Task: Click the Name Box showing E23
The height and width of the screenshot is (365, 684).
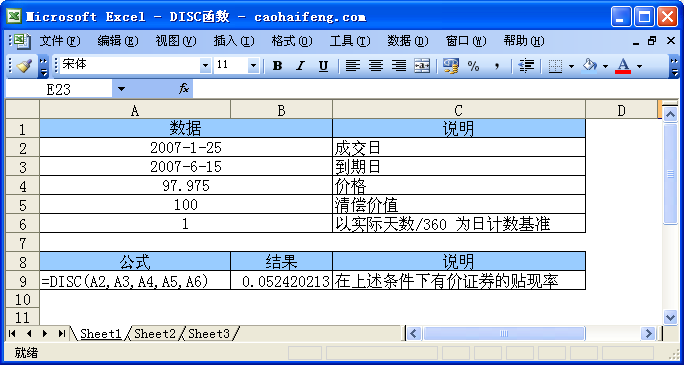Action: pyautogui.click(x=58, y=89)
